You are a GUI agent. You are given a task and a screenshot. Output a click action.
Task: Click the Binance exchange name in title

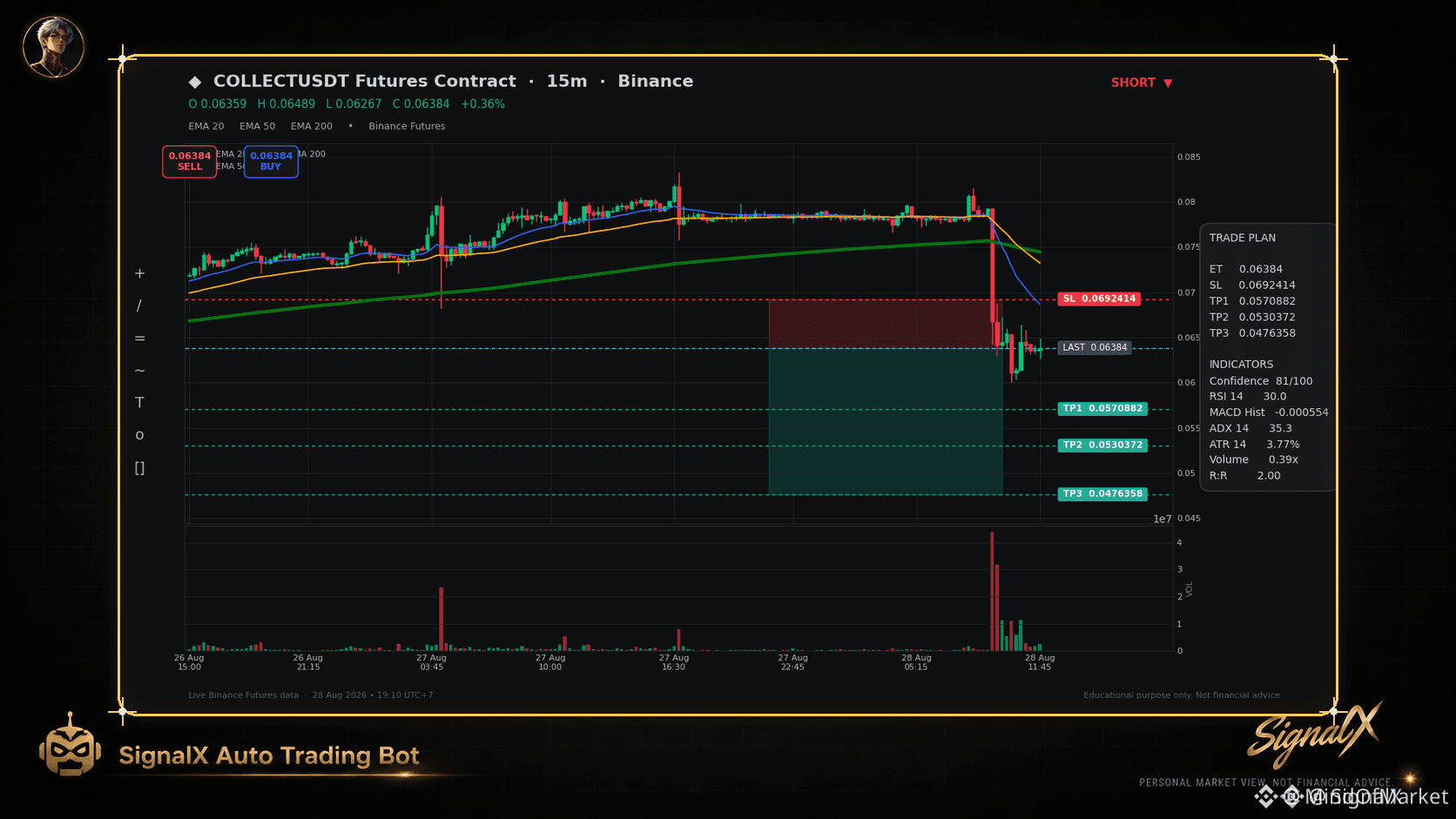tap(656, 81)
